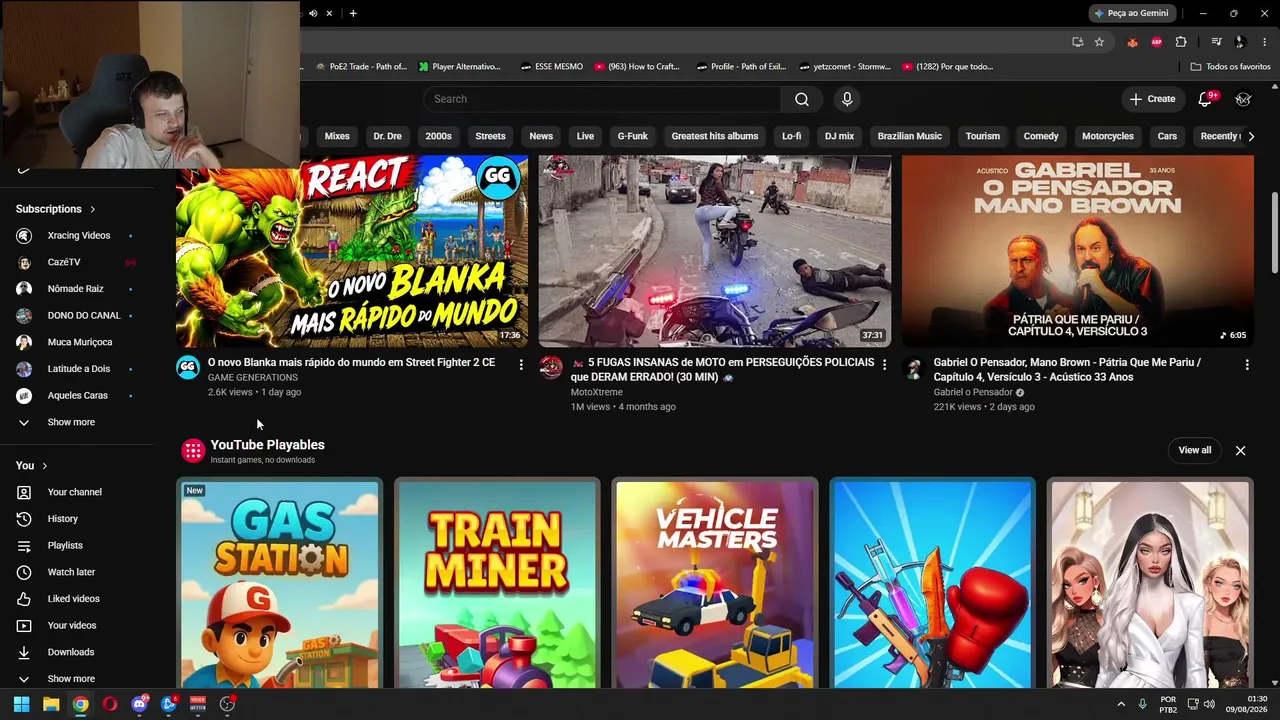Viewport: 1280px width, 720px height.
Task: Open more options for Blanka video
Action: pyautogui.click(x=520, y=365)
